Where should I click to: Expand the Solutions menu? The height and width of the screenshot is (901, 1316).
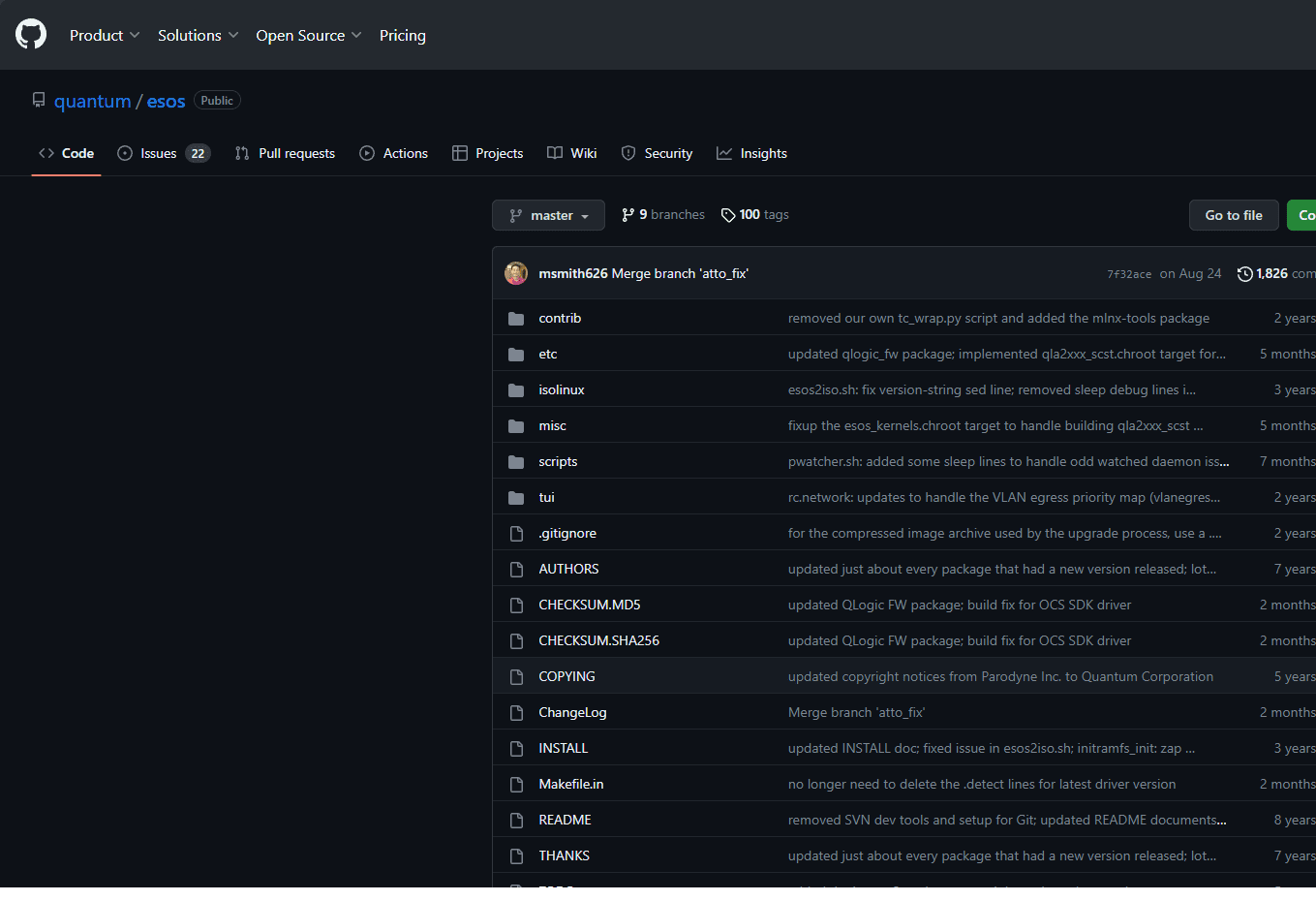[x=198, y=35]
